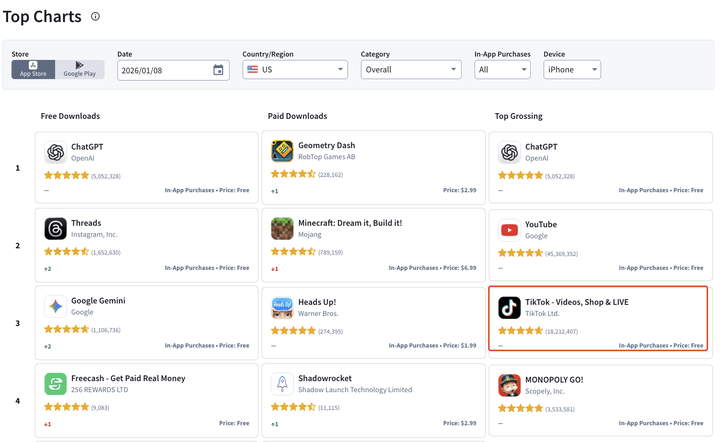Click the MONOPOLY GO! app icon

coord(509,385)
